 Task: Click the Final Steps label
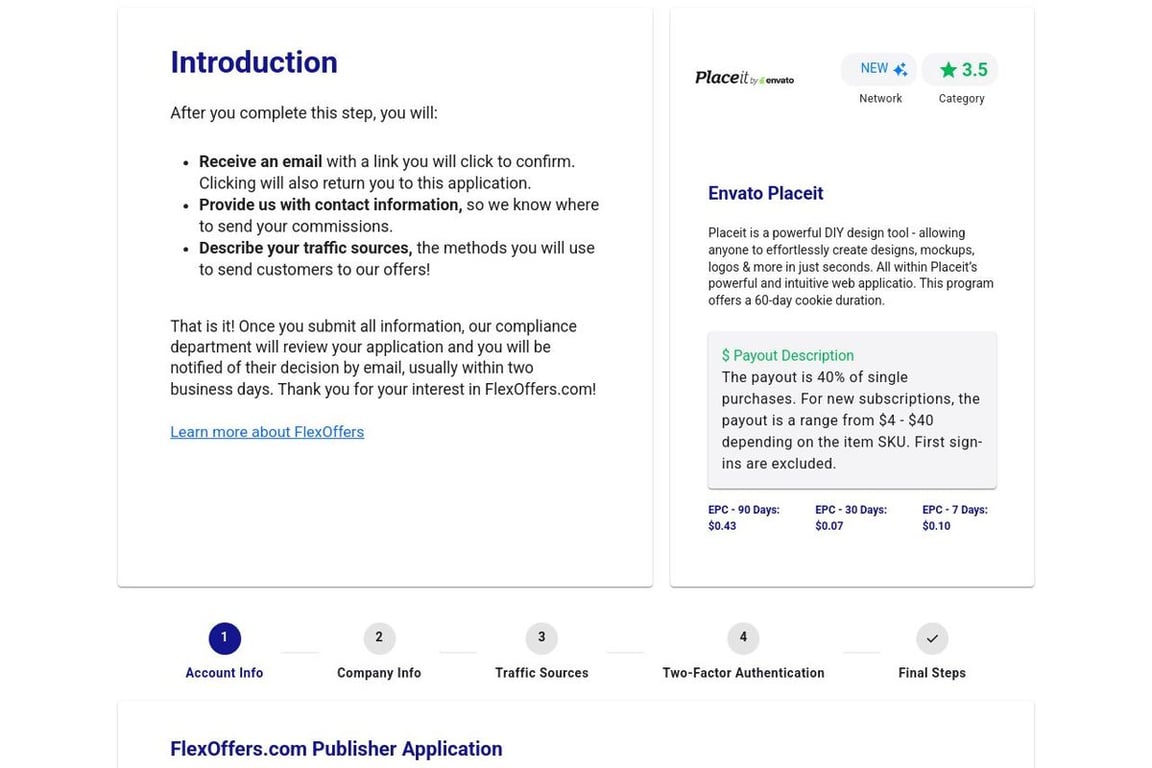(x=932, y=672)
